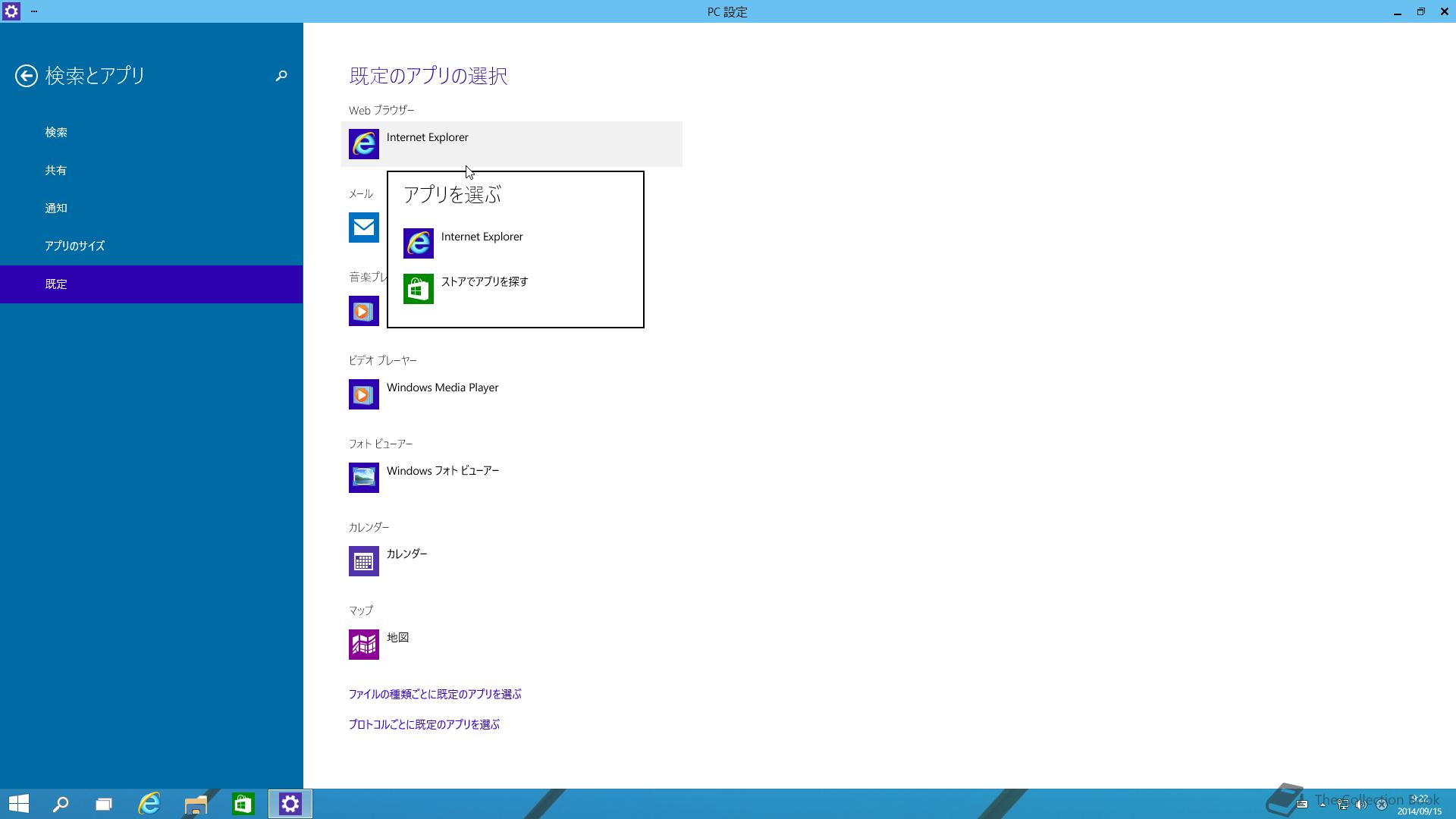This screenshot has width=1456, height=819.
Task: Choose Internet Explorer in the アプリを選ぶ popup
Action: tap(482, 237)
